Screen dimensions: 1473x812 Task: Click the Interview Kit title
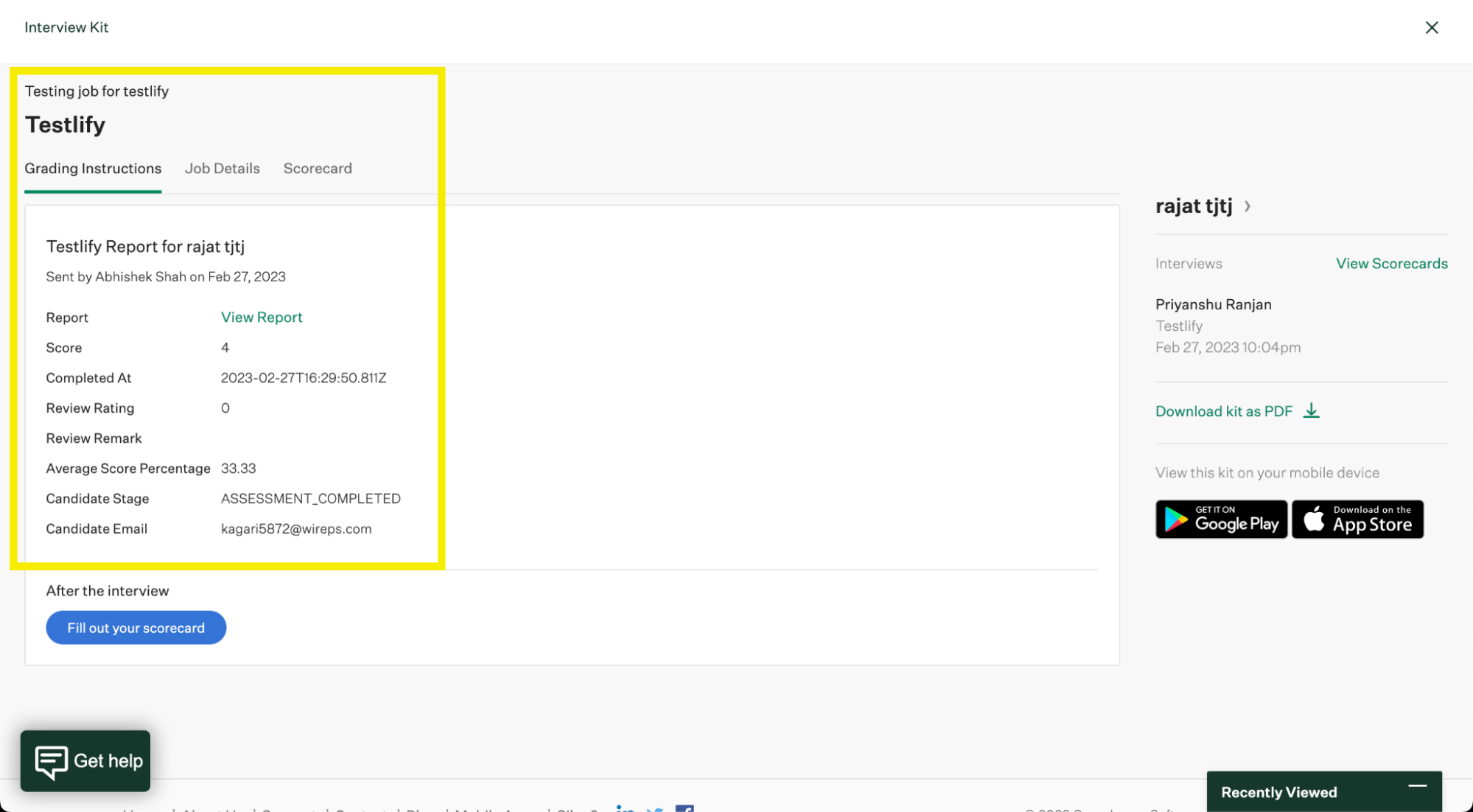coord(66,27)
